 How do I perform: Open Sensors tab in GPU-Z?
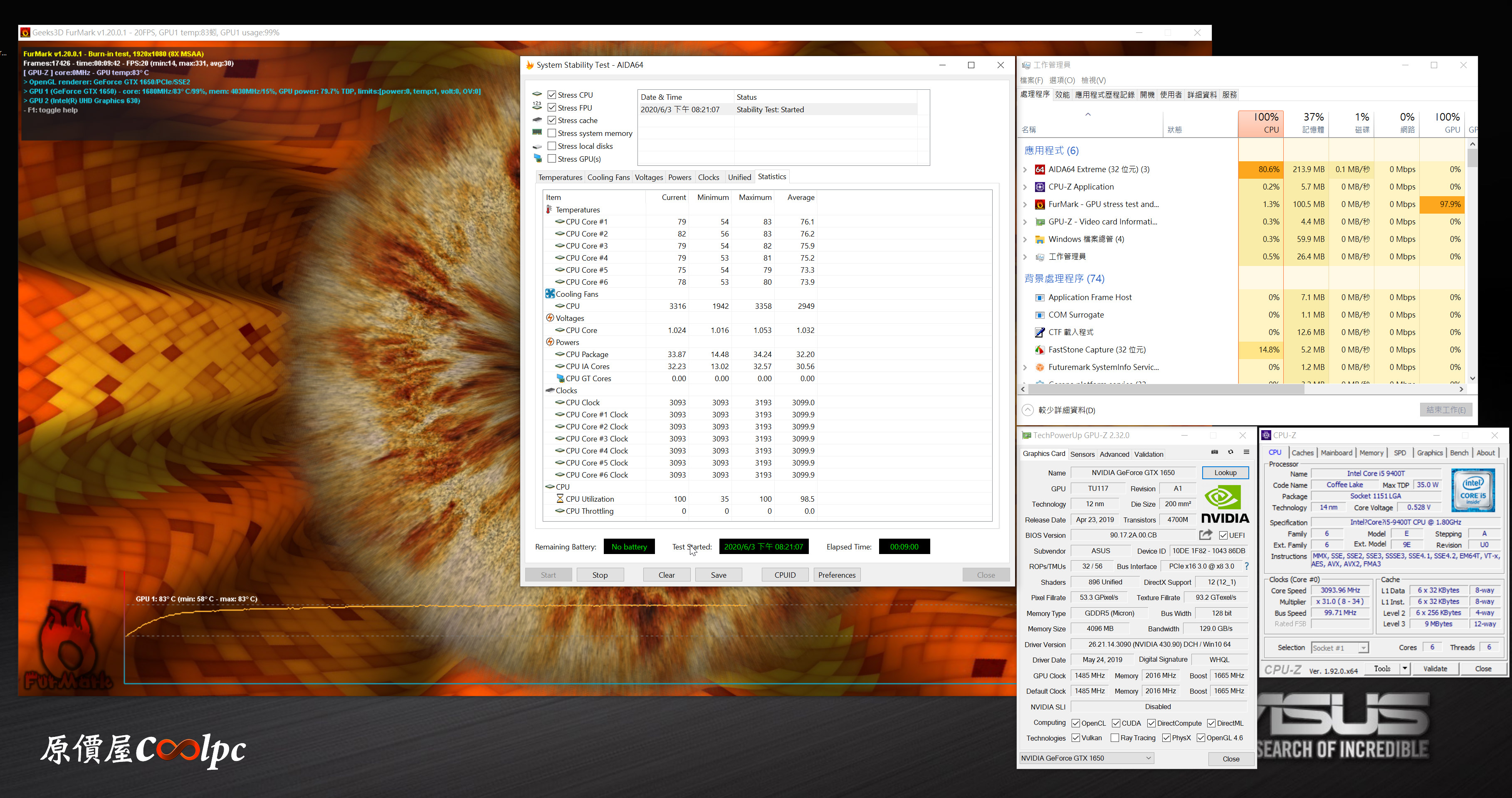pos(1082,454)
